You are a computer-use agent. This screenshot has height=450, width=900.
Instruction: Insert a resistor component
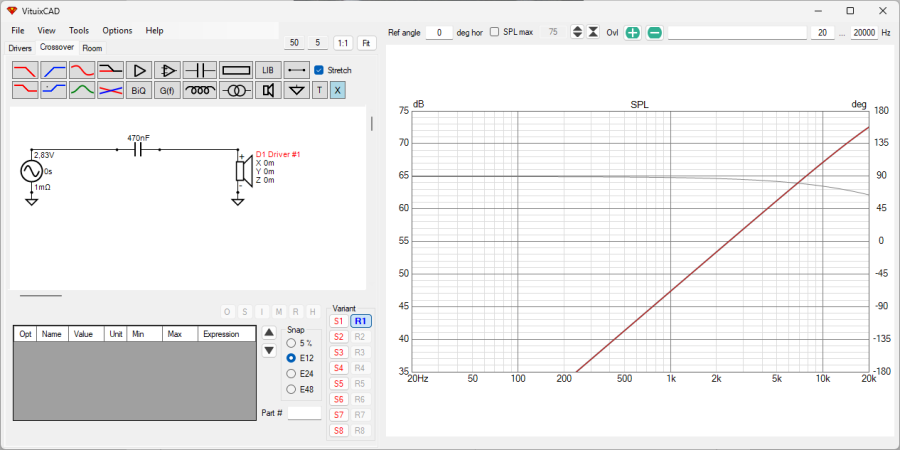[x=236, y=71]
